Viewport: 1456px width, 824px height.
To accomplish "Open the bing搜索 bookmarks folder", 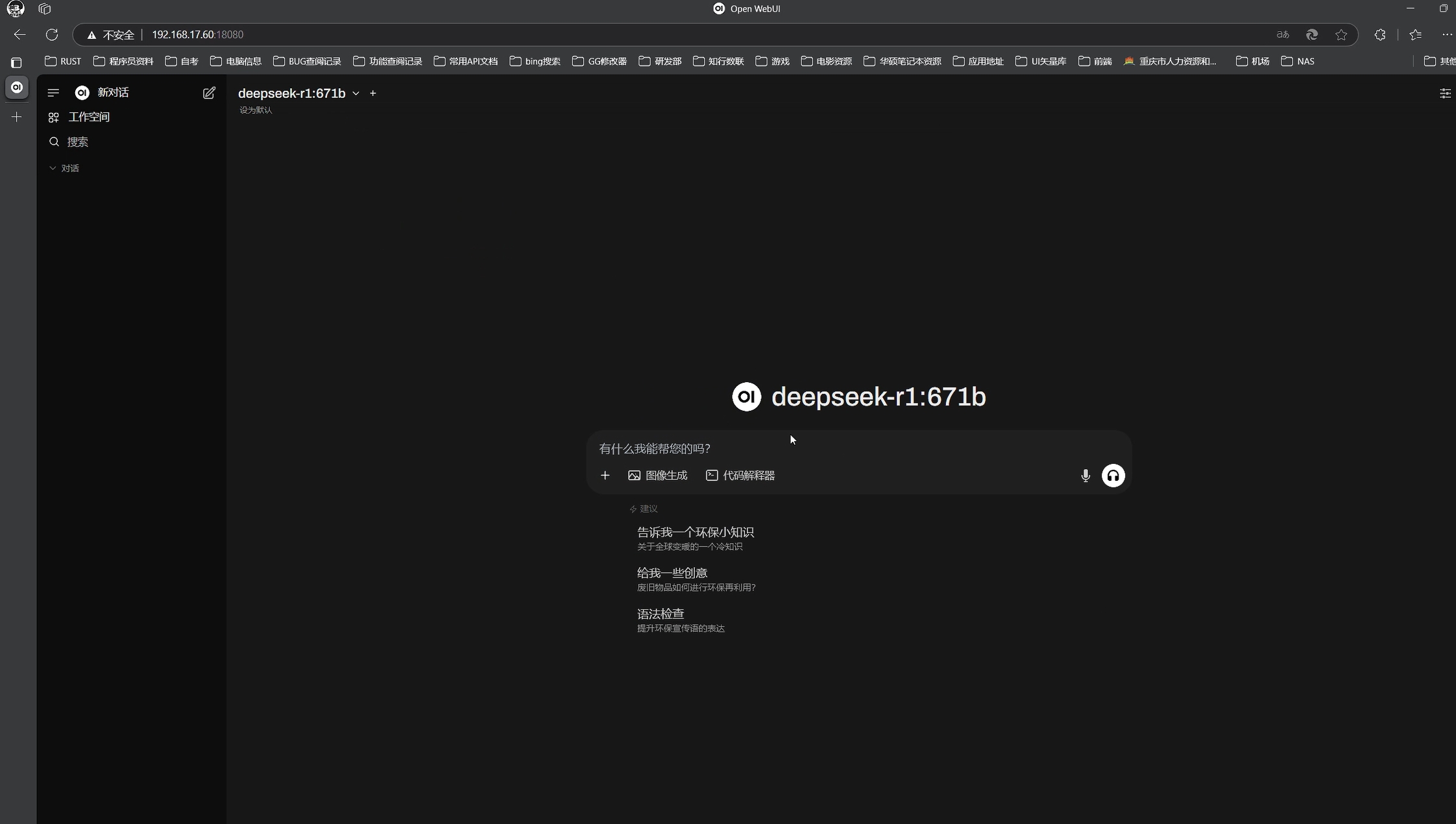I will [535, 62].
